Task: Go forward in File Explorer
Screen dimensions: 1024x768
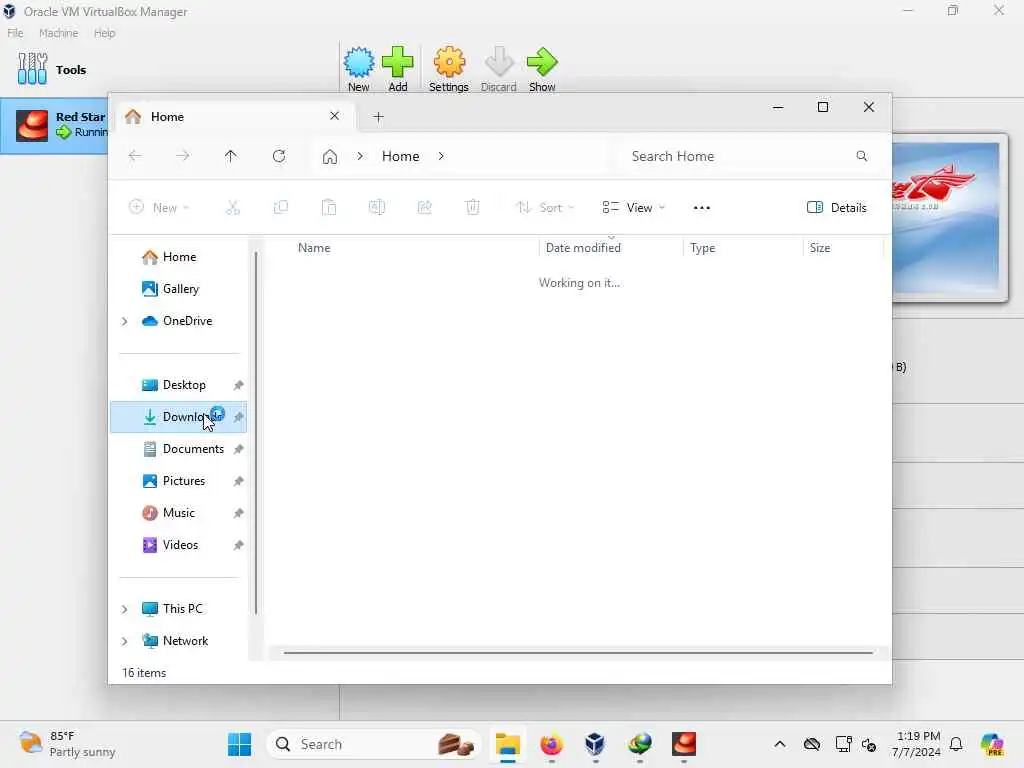Action: pos(183,155)
